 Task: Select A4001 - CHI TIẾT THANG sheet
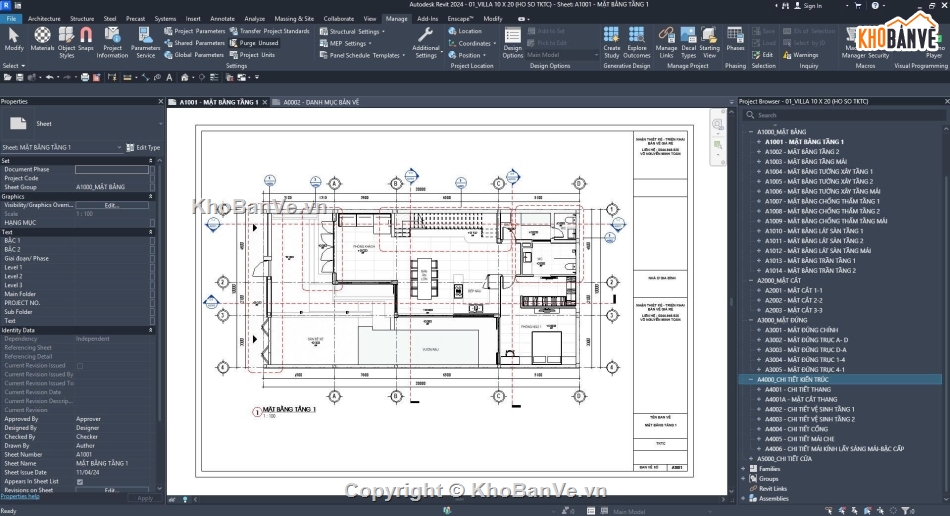797,389
